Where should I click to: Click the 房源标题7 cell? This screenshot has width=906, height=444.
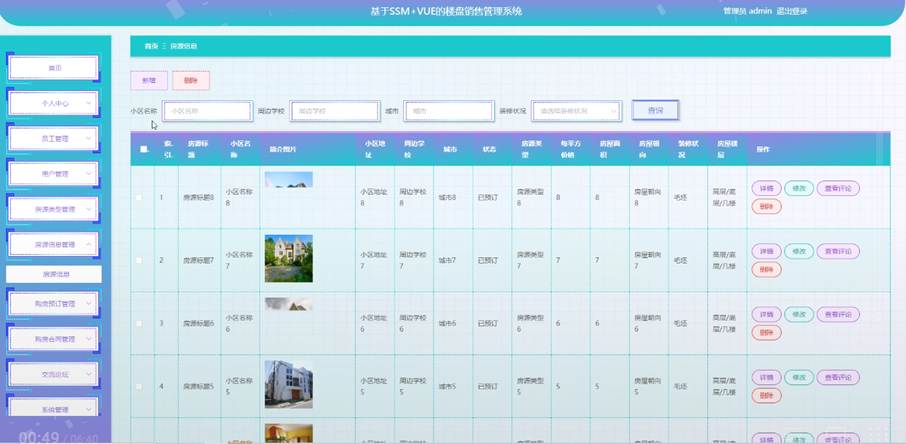[x=199, y=260]
